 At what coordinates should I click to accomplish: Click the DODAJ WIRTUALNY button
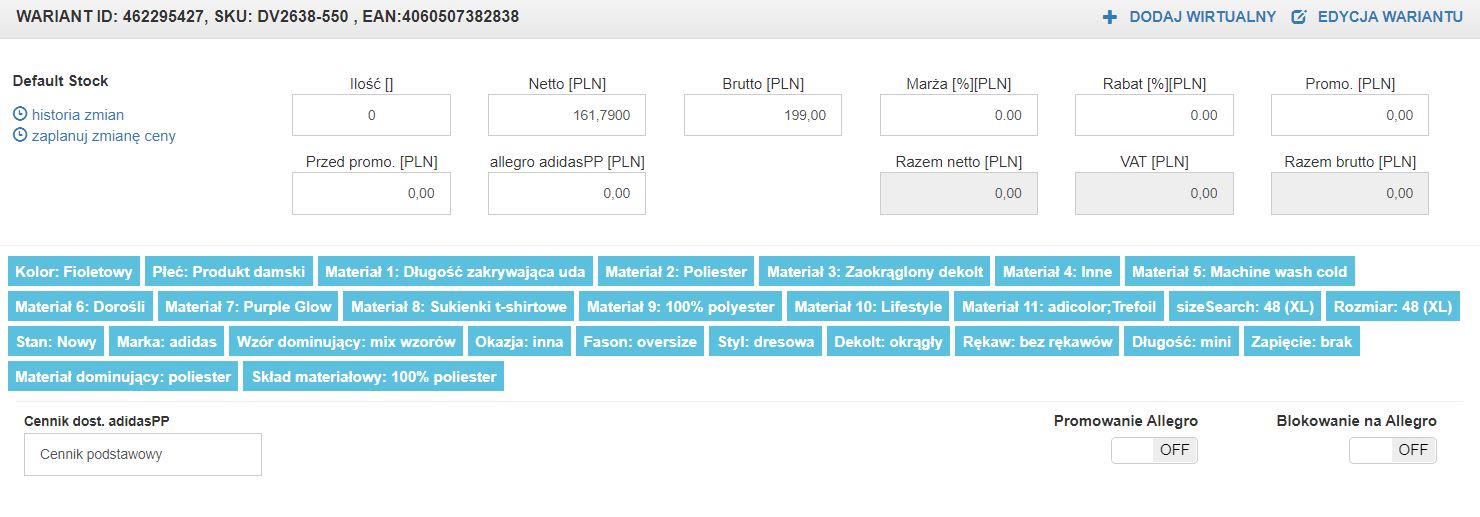click(x=1202, y=17)
